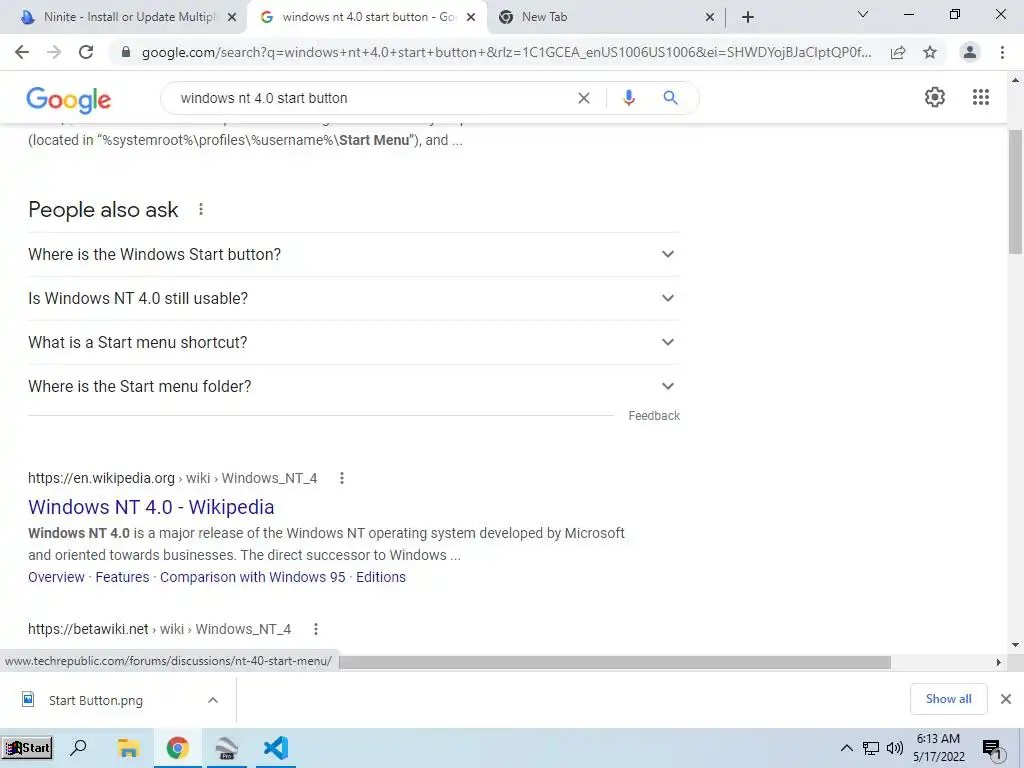Image resolution: width=1024 pixels, height=768 pixels.
Task: Go back to the previous page
Action: pos(22,52)
